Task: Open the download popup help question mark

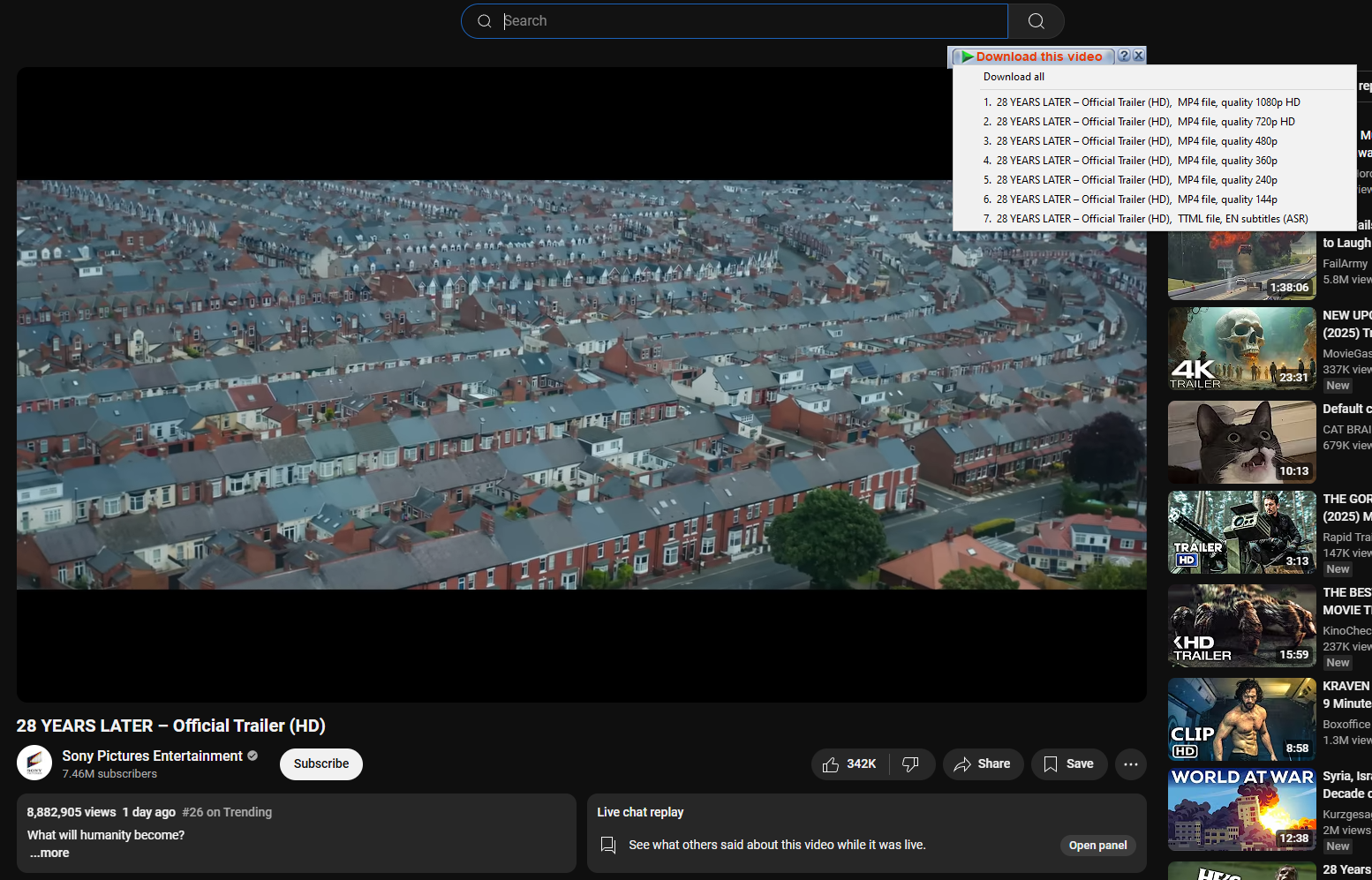Action: click(1124, 56)
